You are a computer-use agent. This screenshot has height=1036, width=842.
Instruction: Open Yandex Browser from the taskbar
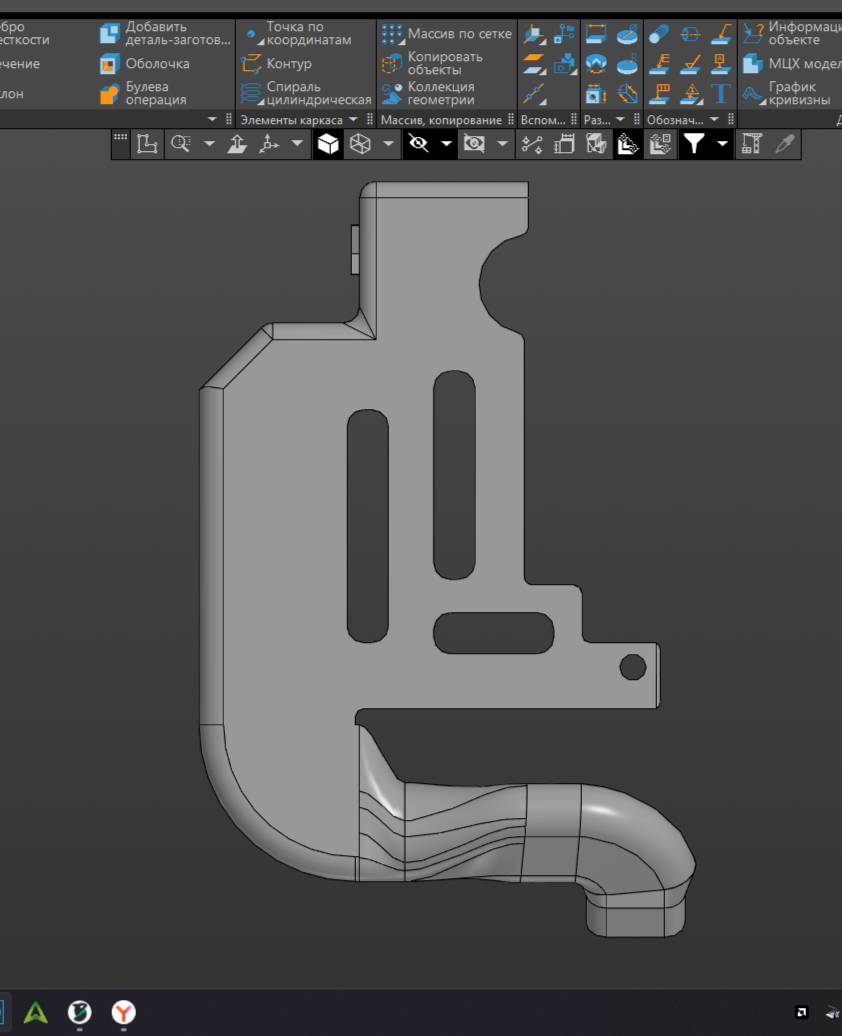124,1012
